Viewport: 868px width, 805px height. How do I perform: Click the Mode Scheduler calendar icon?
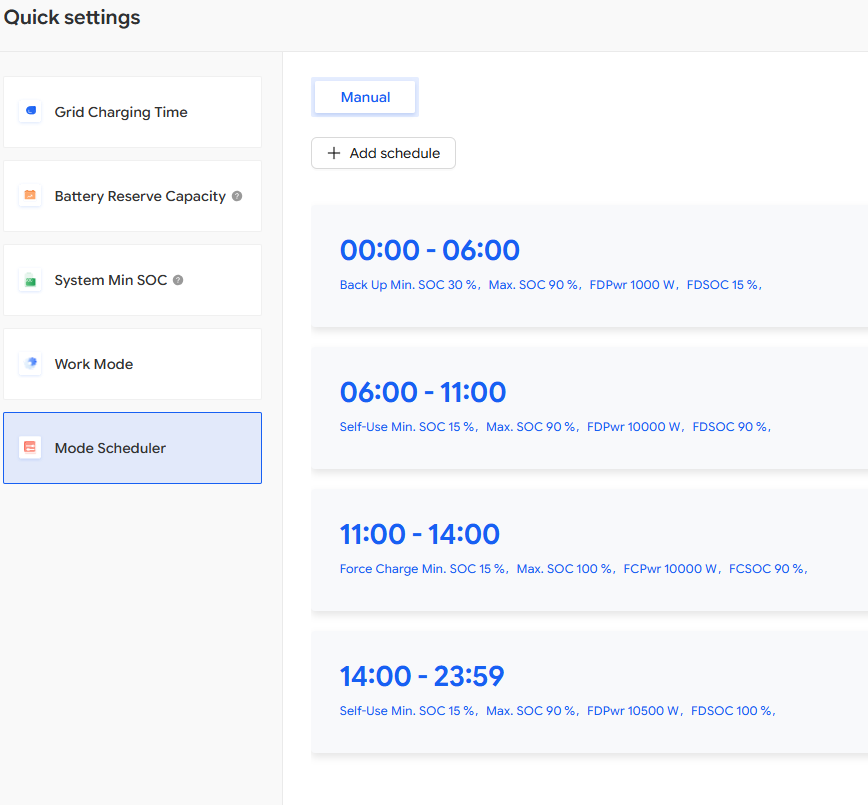[31, 448]
